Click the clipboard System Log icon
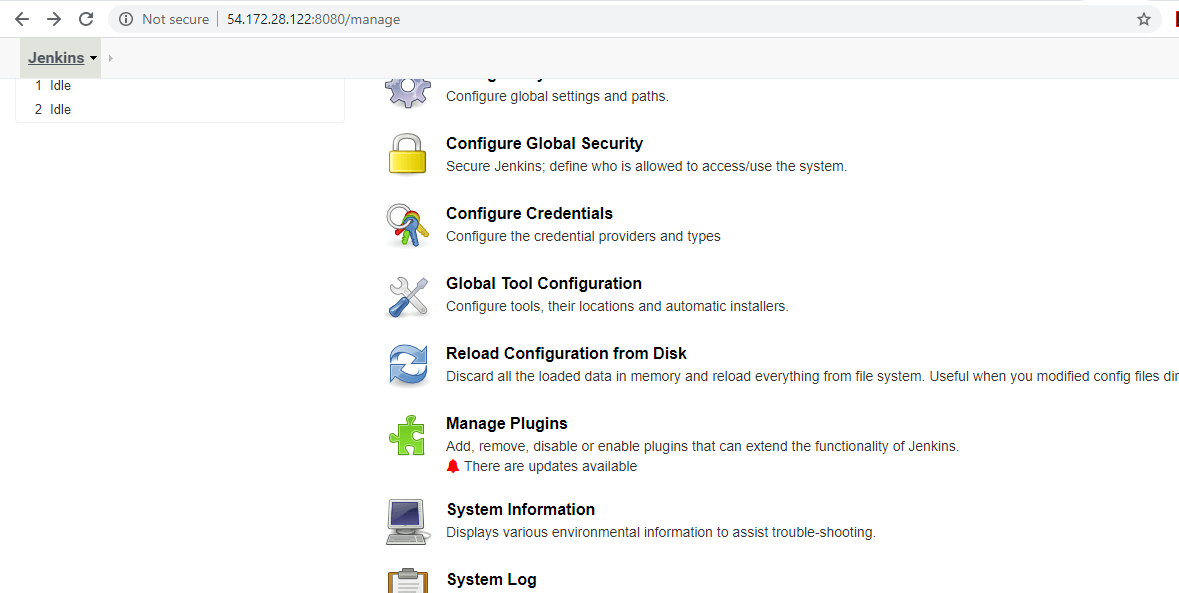 [x=407, y=581]
